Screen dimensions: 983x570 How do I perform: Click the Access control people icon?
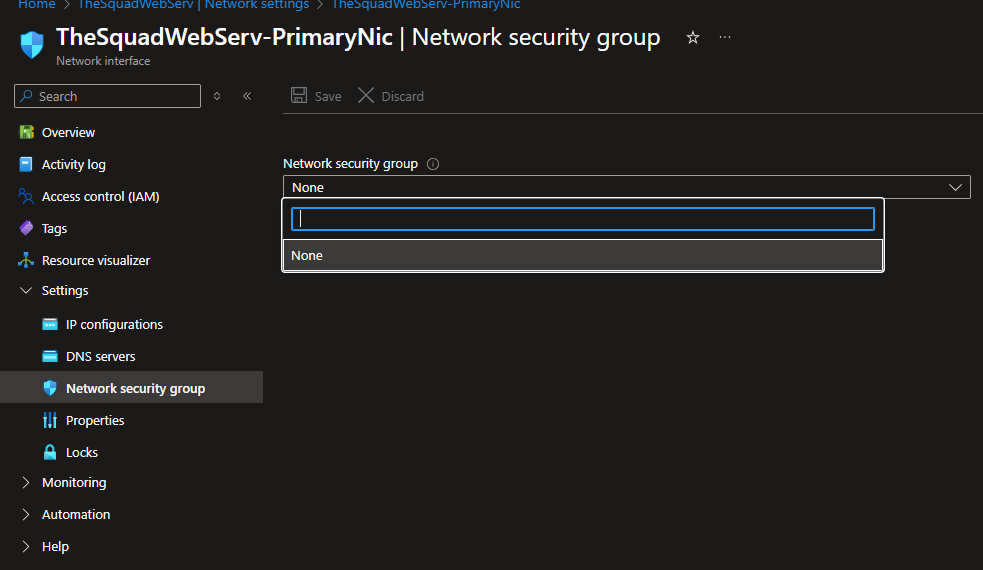pyautogui.click(x=26, y=196)
